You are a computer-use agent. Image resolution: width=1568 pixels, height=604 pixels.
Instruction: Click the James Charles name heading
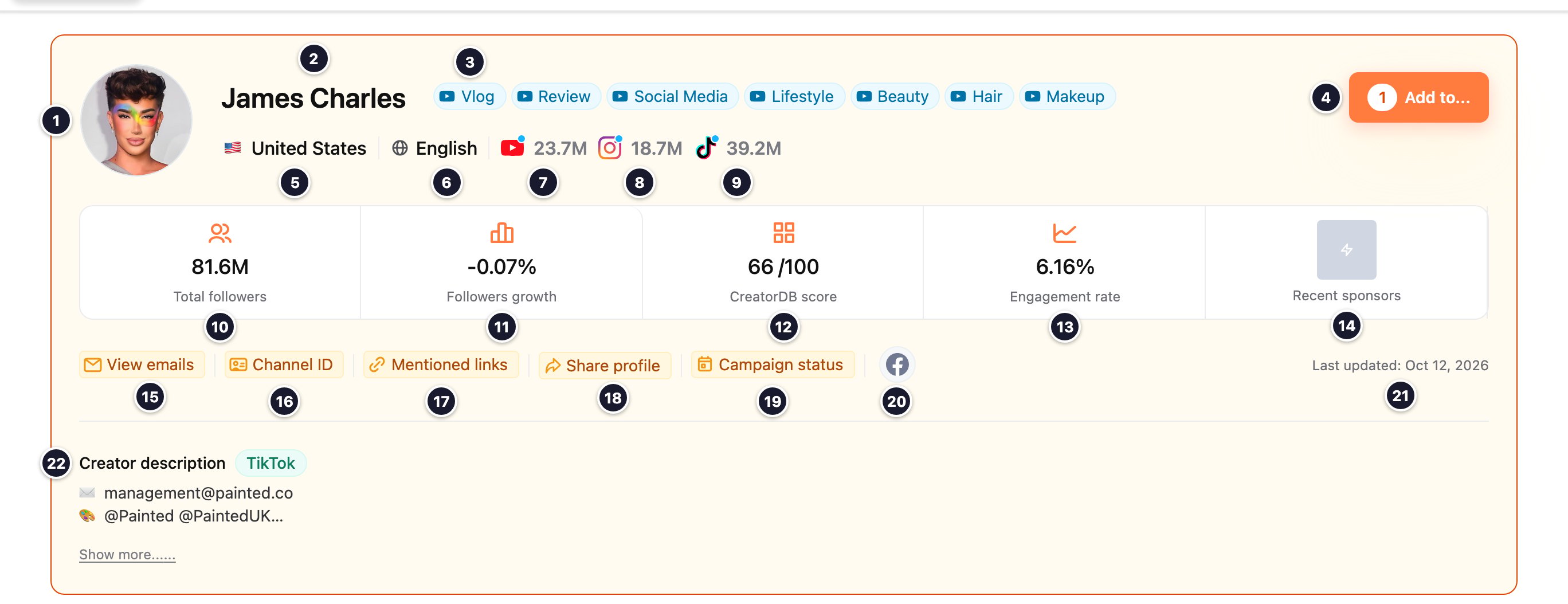pyautogui.click(x=313, y=99)
